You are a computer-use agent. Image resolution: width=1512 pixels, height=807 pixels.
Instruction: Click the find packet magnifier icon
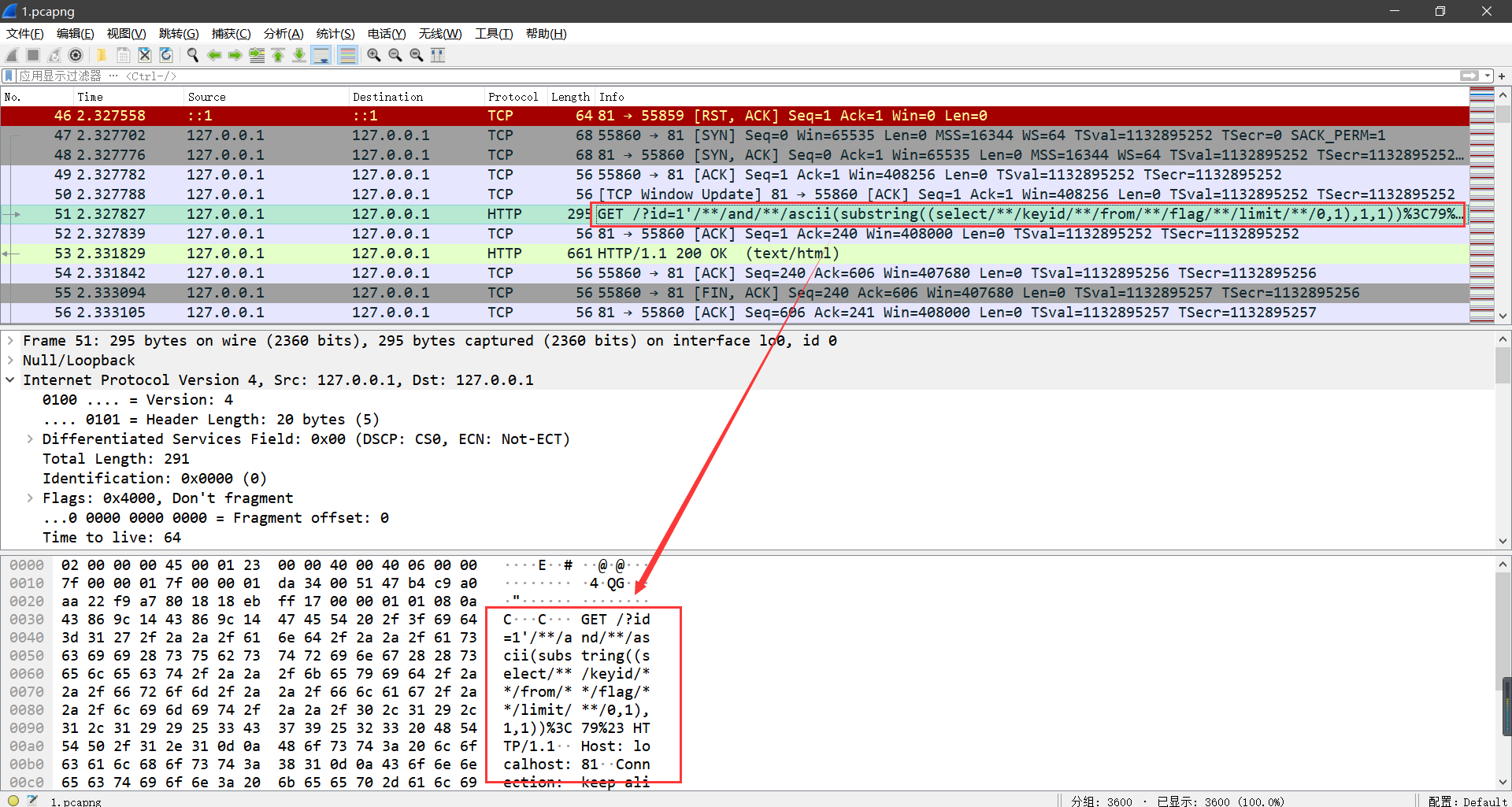click(x=192, y=55)
